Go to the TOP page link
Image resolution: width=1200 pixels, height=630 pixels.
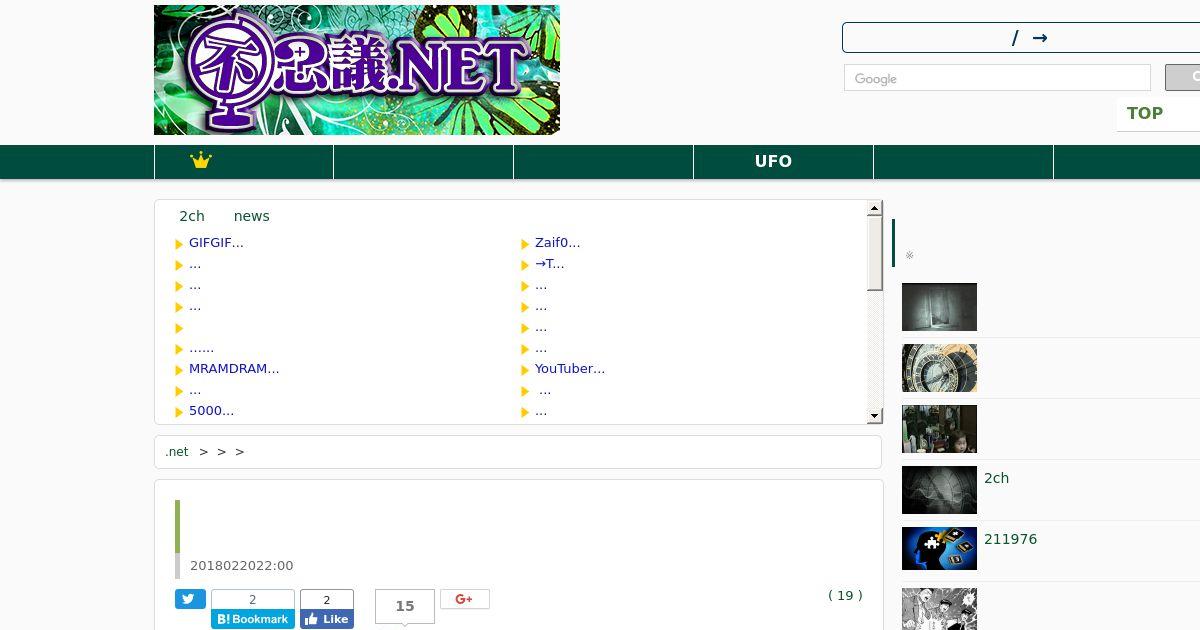click(x=1145, y=113)
